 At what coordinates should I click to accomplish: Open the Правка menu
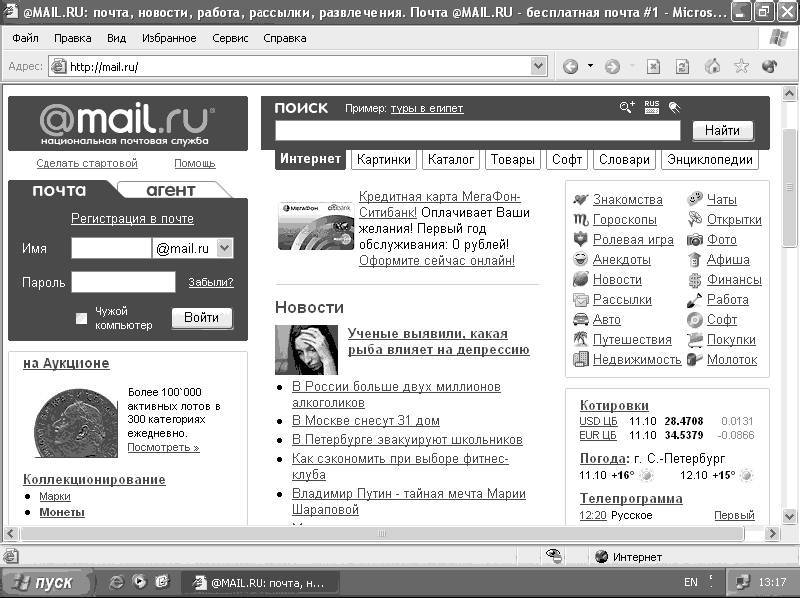(72, 38)
